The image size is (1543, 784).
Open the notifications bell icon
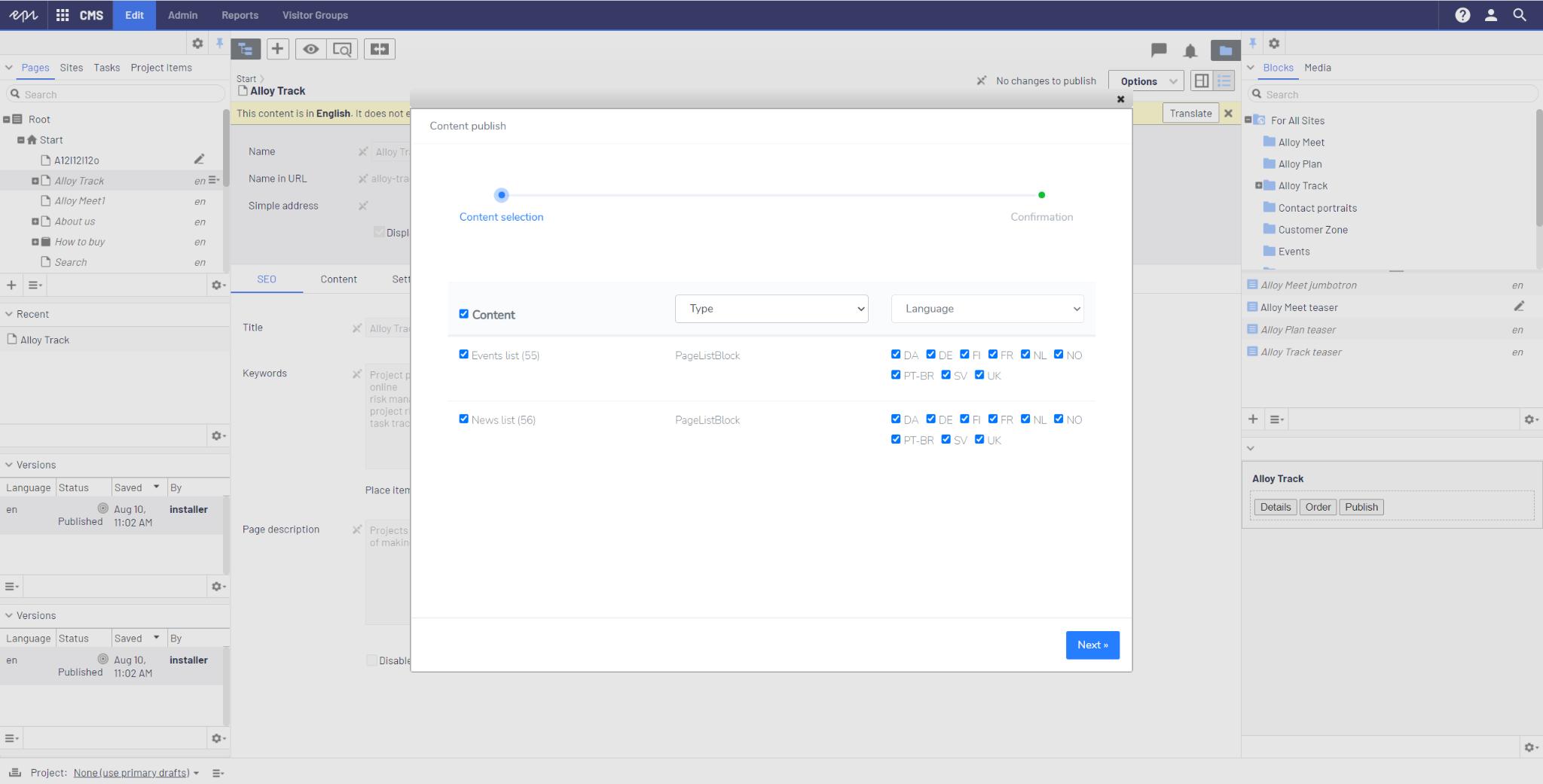tap(1190, 51)
